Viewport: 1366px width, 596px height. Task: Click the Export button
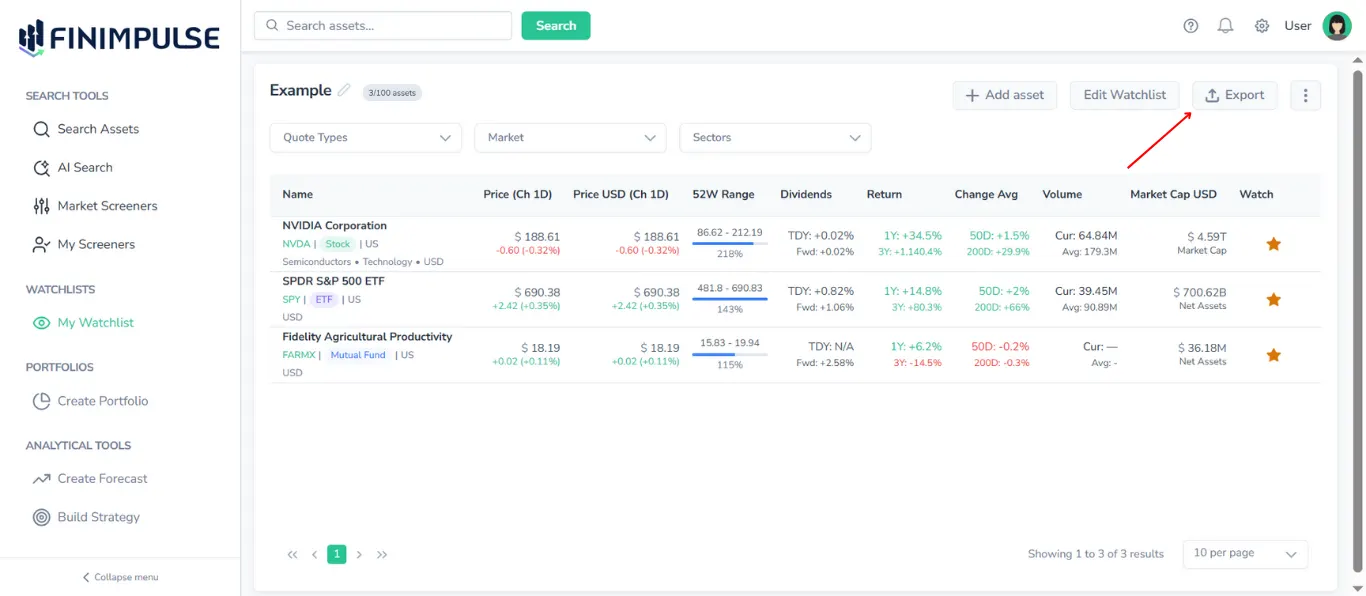[1234, 95]
